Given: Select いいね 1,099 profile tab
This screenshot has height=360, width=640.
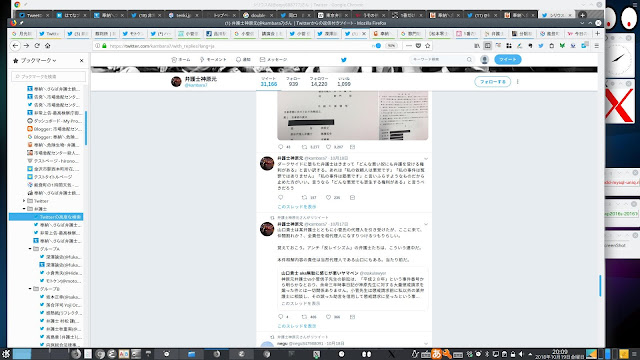Looking at the screenshot, I should pos(344,82).
